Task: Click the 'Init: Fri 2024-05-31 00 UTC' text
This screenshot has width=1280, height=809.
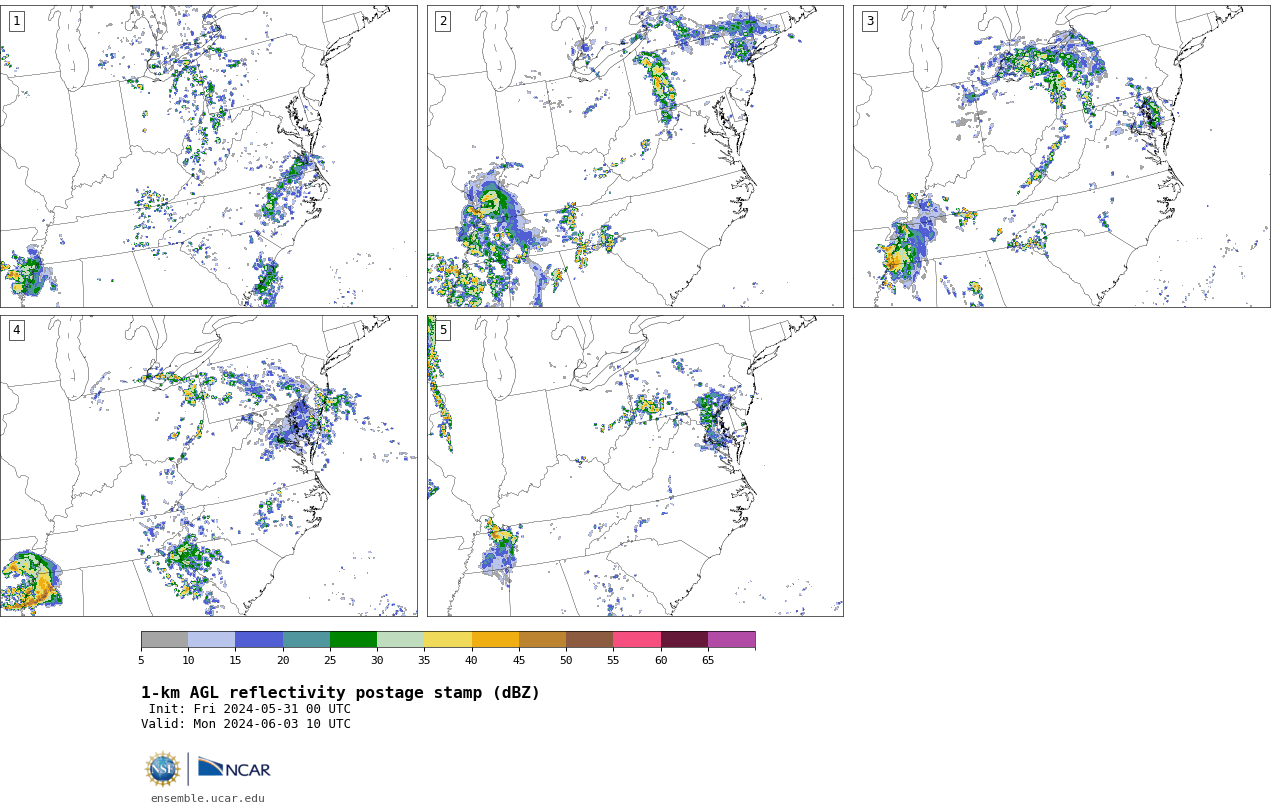Action: 250,709
